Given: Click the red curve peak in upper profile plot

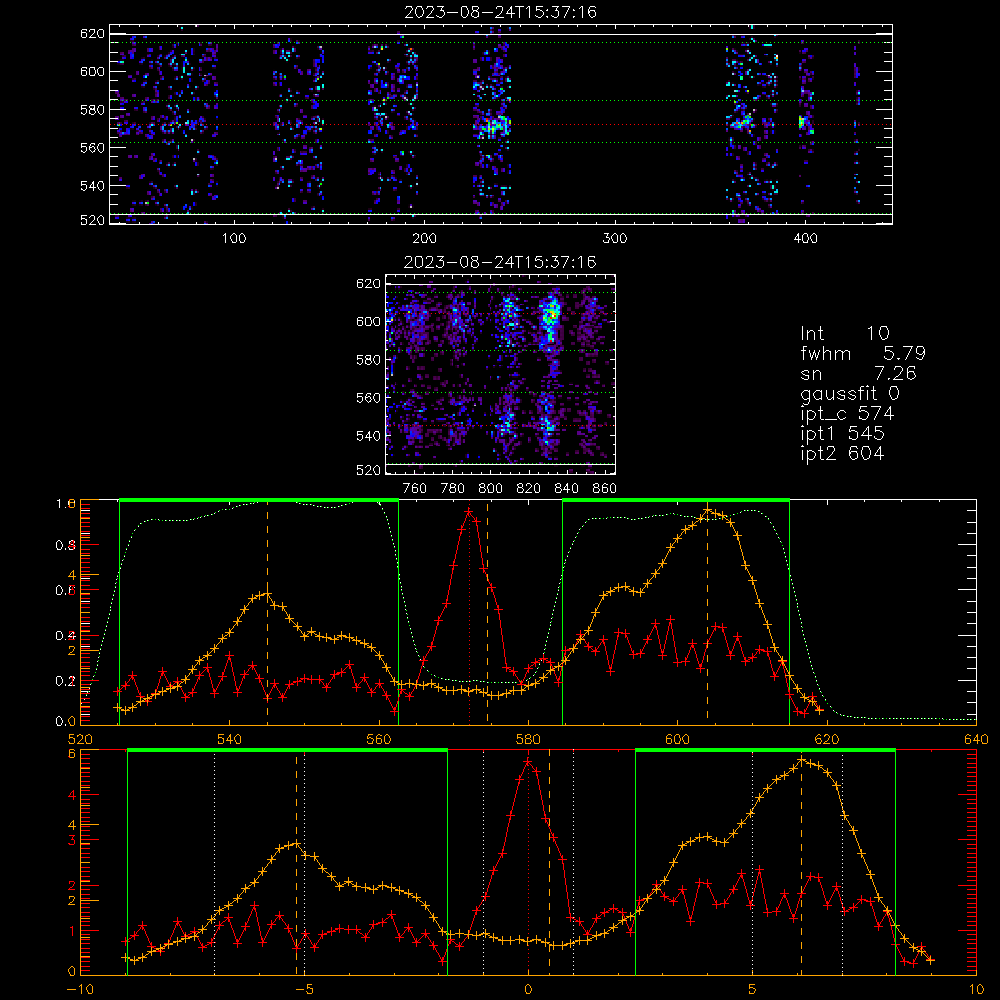Looking at the screenshot, I should 469,511.
